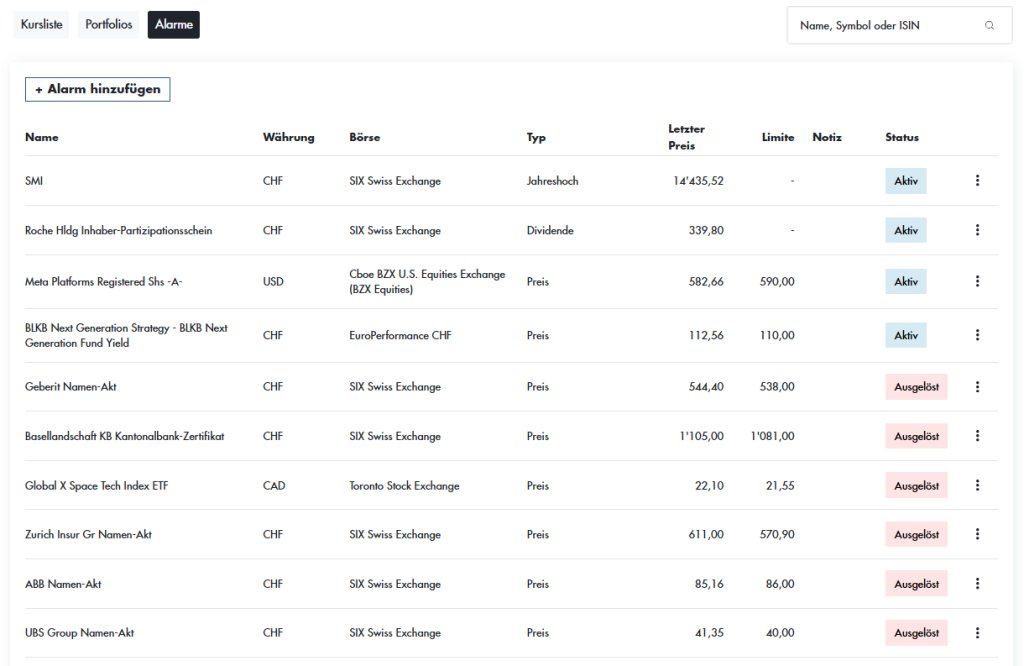Open the options menu for Roche Hldg row
This screenshot has height=666, width=1024.
(x=977, y=230)
